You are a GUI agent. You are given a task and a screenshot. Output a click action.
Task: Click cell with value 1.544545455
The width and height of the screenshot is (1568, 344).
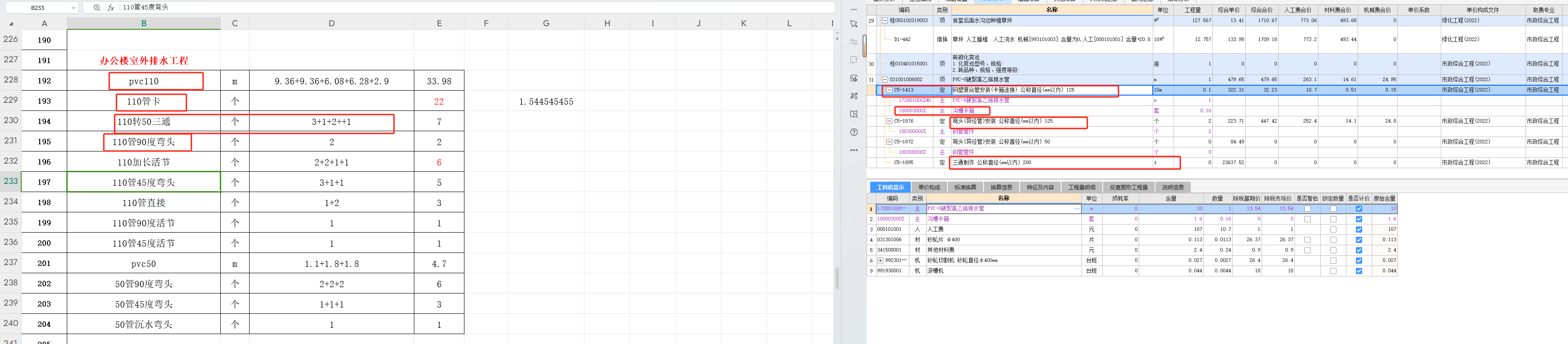click(546, 101)
